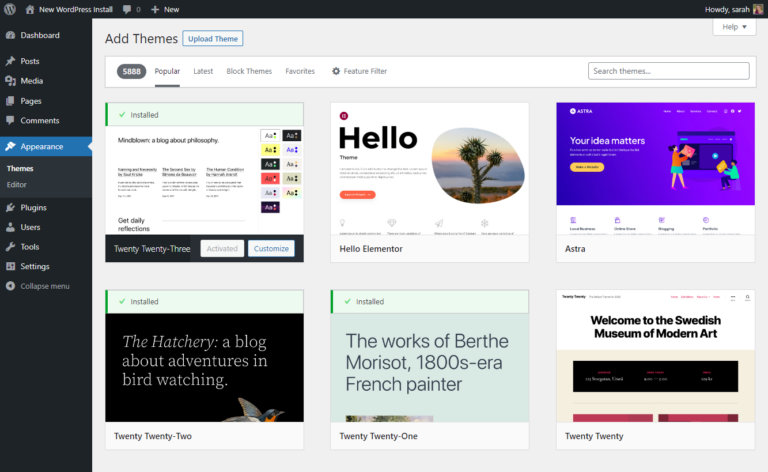Click into the Search themes field
The width and height of the screenshot is (768, 472).
668,71
